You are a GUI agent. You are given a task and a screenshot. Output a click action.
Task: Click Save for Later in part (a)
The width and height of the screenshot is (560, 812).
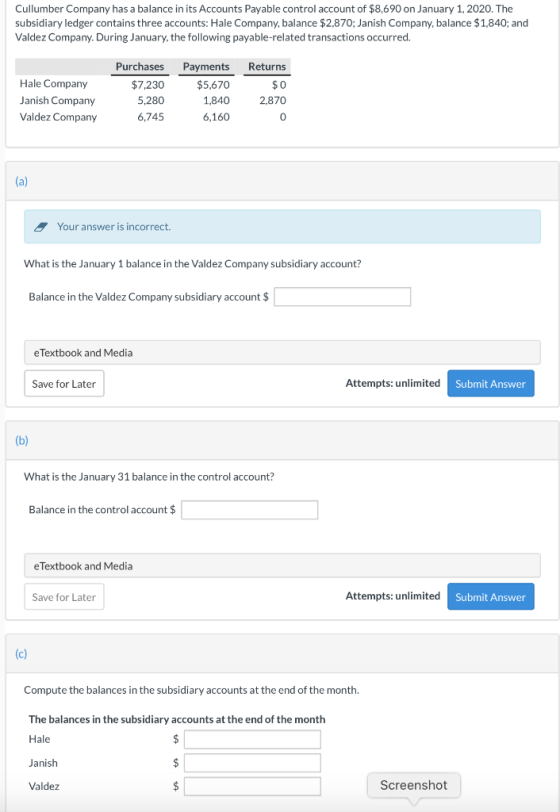pos(64,384)
